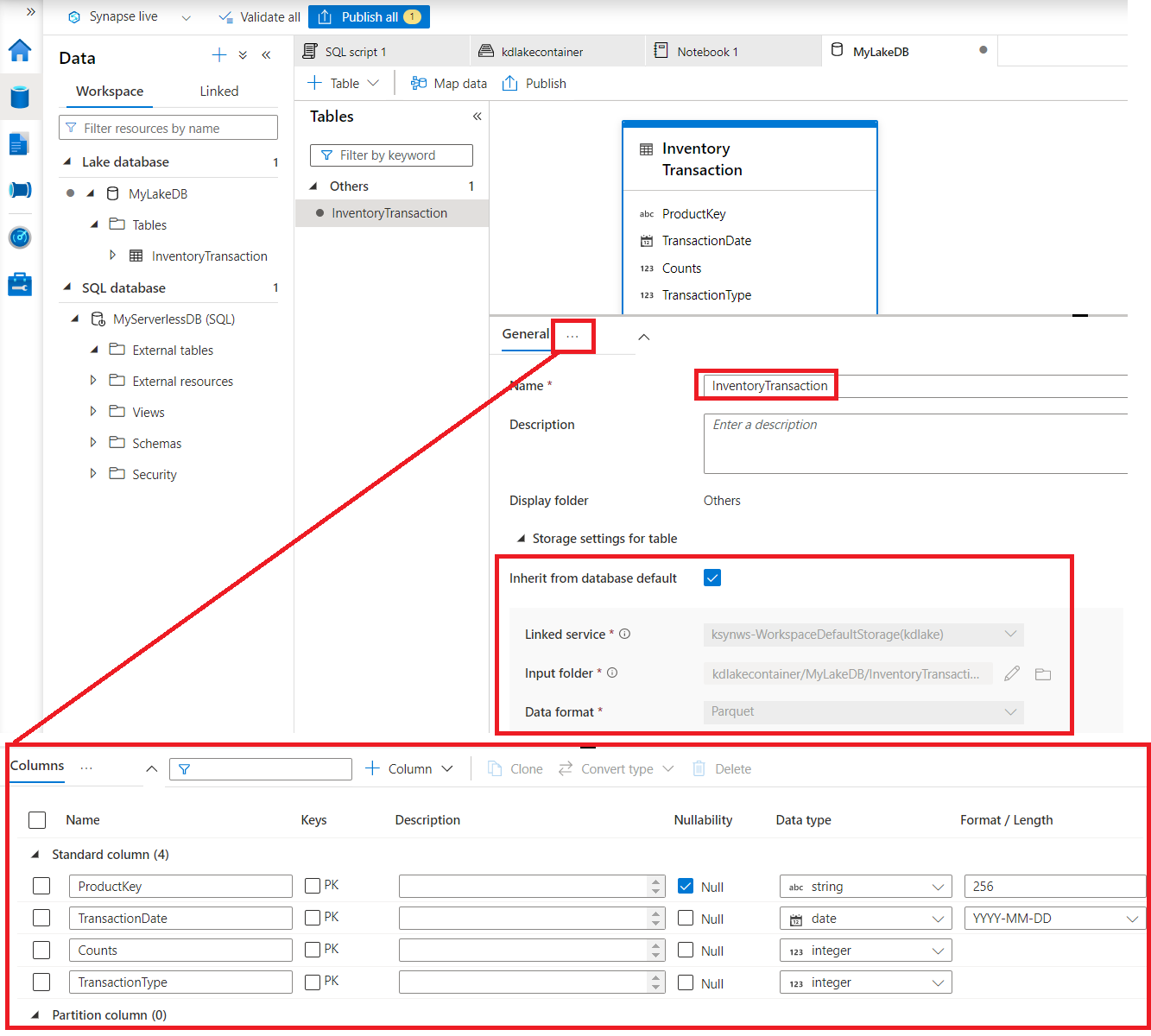Screen dimensions: 1151x1036
Task: Collapse the Lake database section
Action: click(x=67, y=161)
